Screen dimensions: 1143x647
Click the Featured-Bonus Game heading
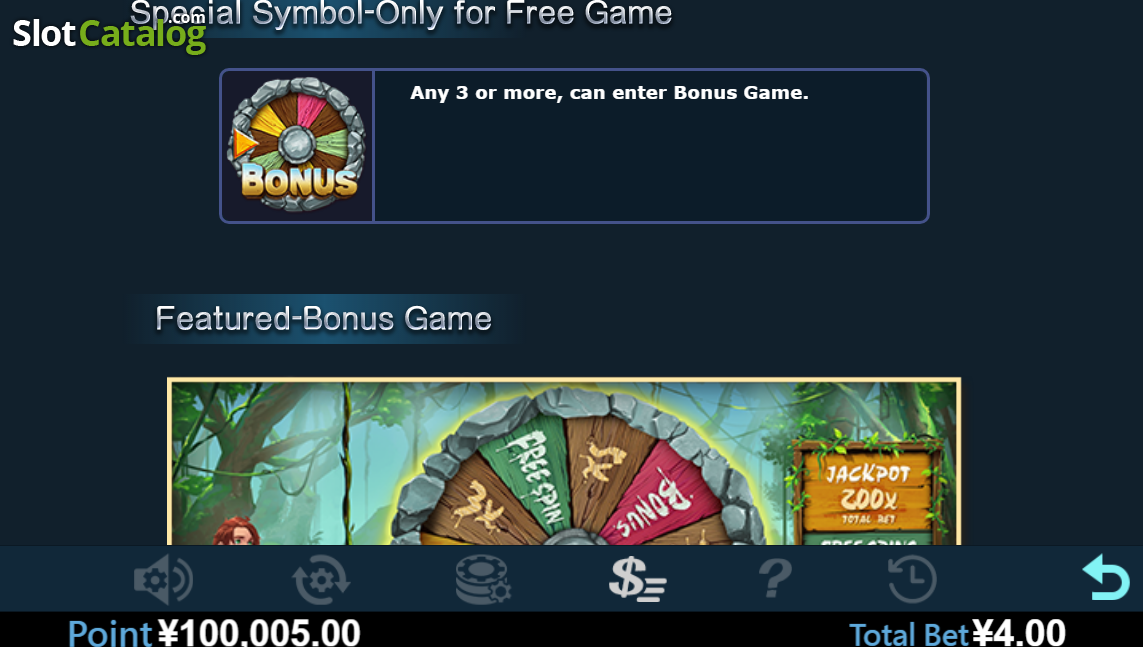[324, 318]
